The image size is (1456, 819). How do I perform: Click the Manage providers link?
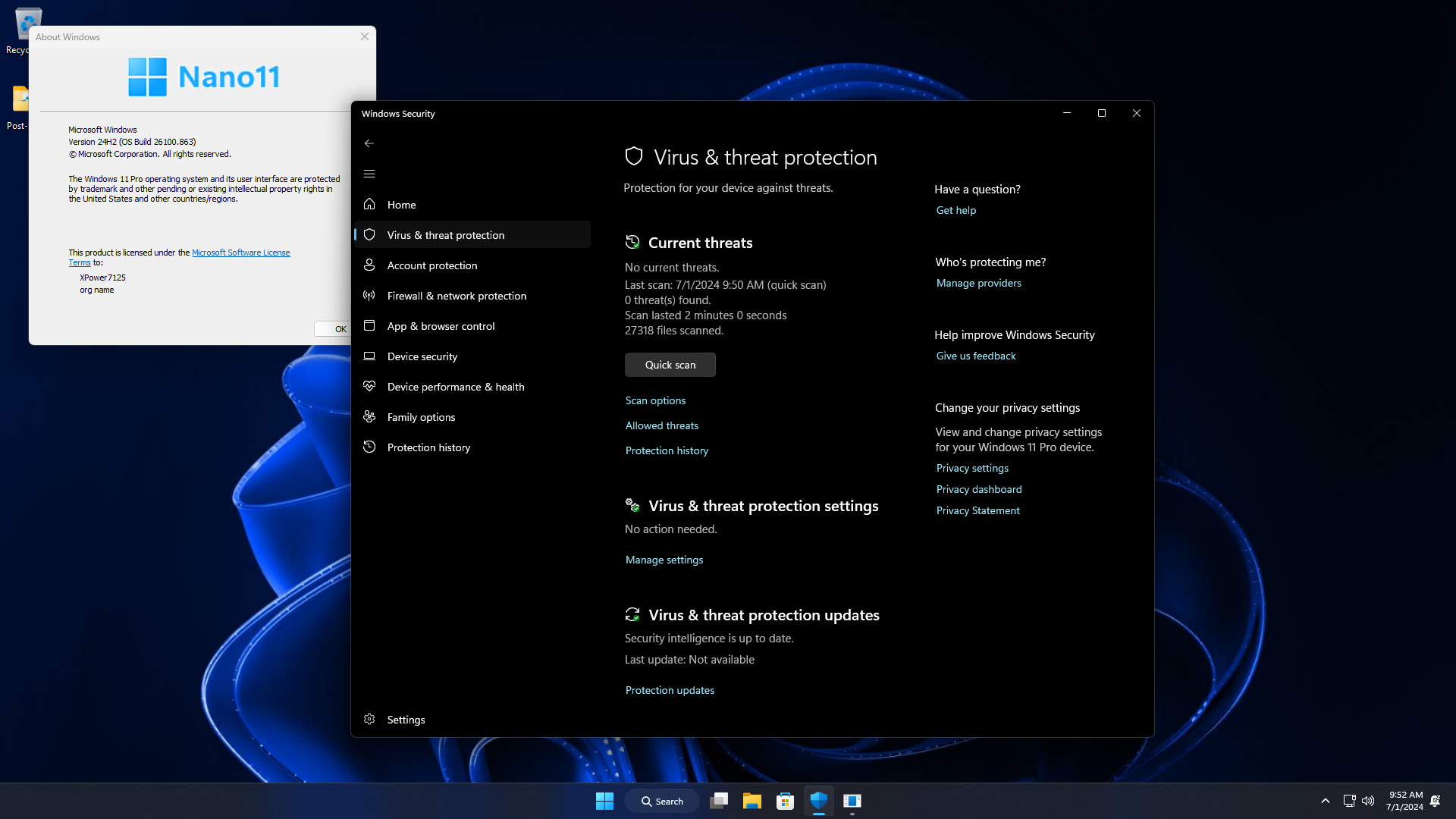pyautogui.click(x=978, y=283)
